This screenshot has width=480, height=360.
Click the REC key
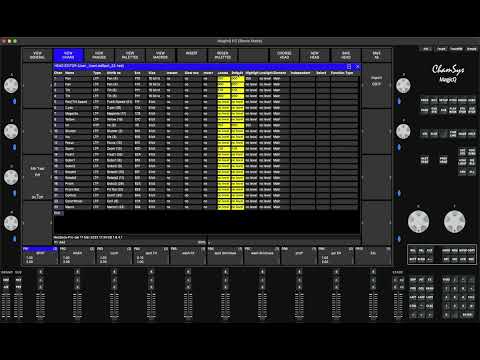coord(471,259)
